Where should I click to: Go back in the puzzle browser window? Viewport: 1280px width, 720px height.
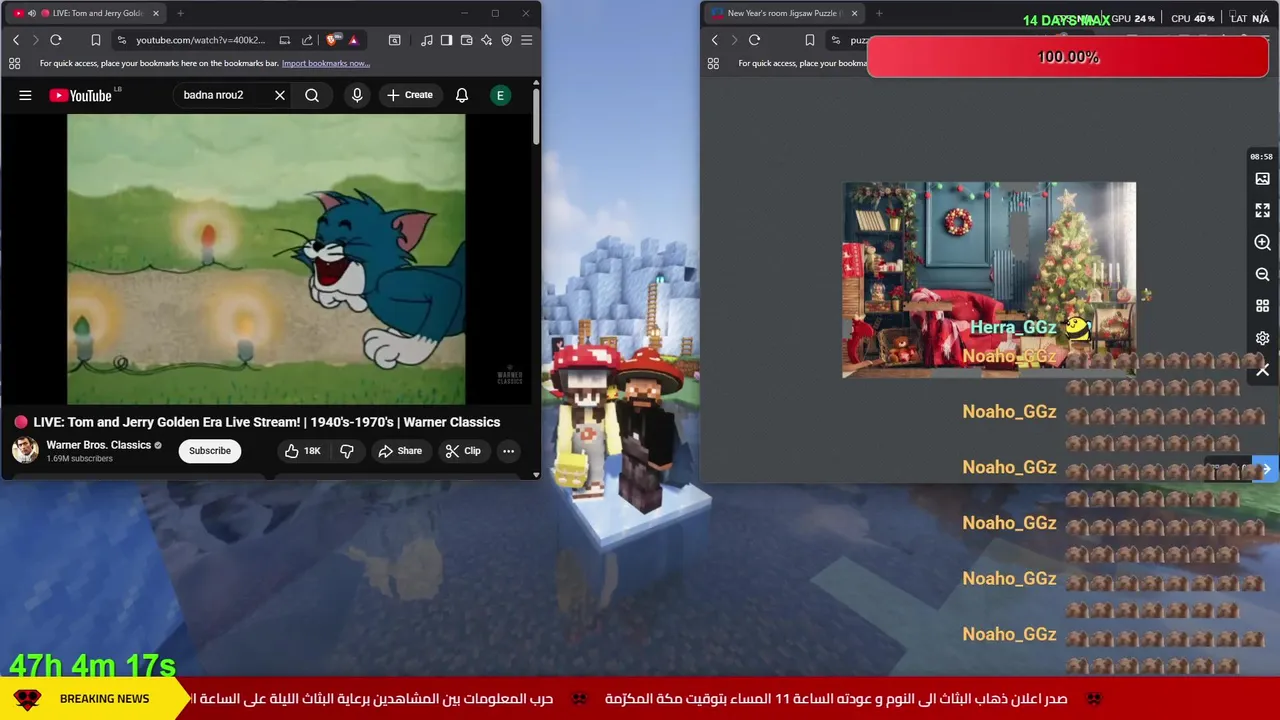coord(715,40)
